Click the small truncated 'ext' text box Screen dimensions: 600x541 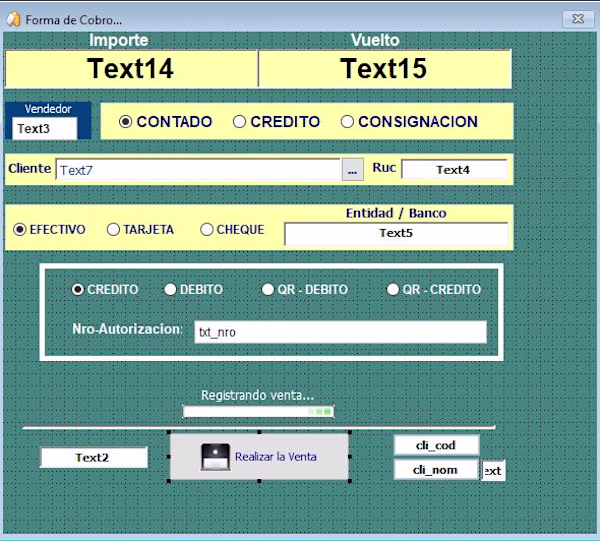[x=493, y=471]
